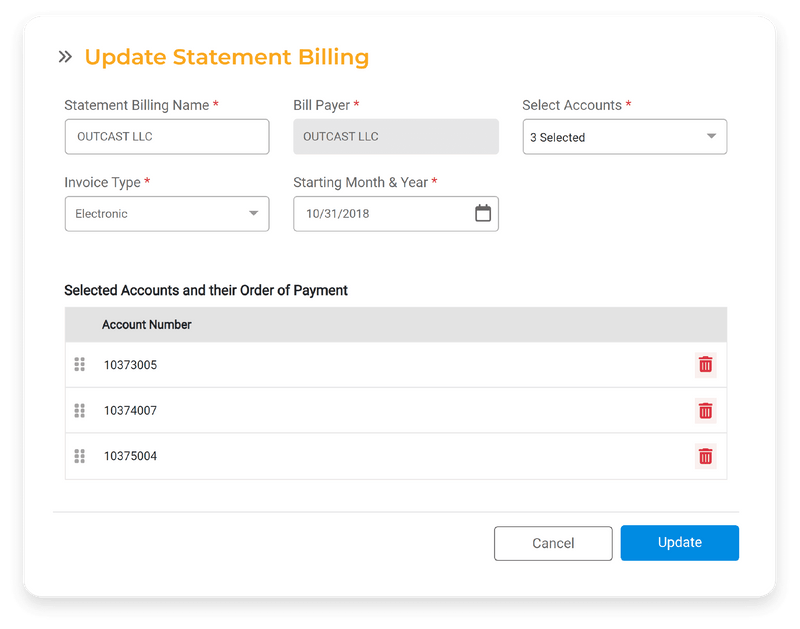Open the calendar date picker
Image resolution: width=800 pixels, height=629 pixels.
tap(483, 213)
